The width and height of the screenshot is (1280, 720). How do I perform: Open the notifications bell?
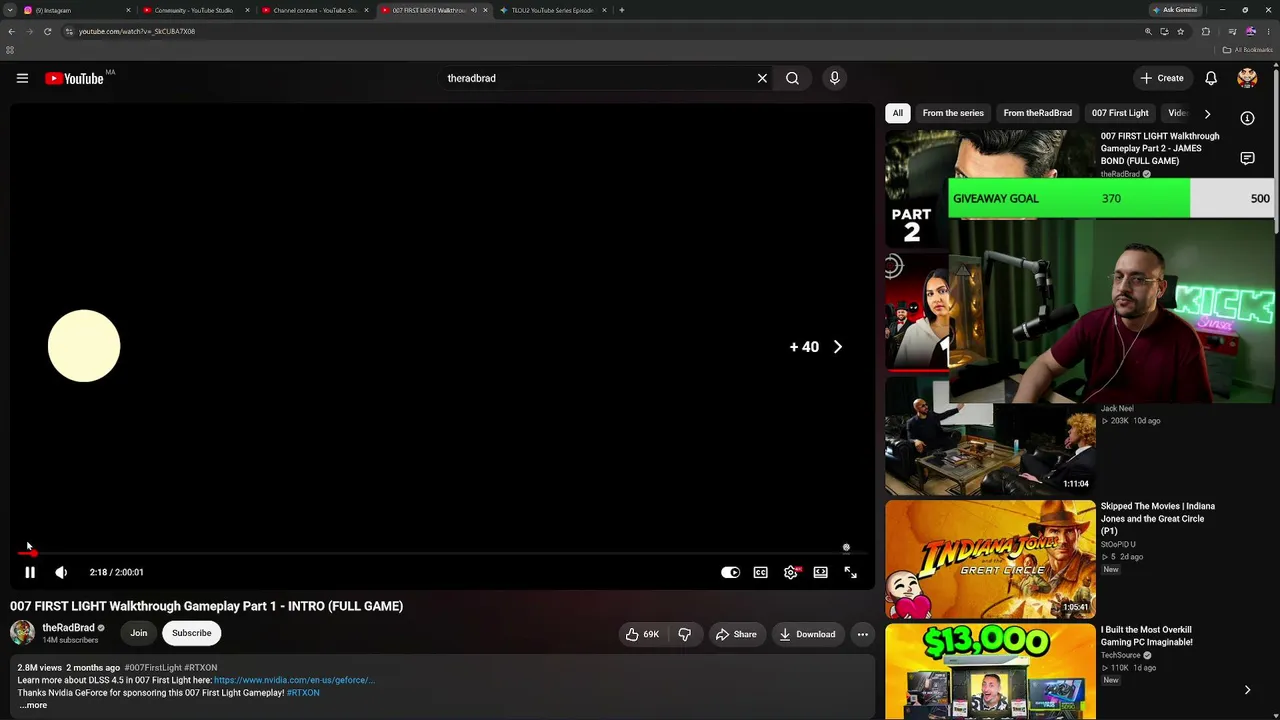click(1211, 78)
